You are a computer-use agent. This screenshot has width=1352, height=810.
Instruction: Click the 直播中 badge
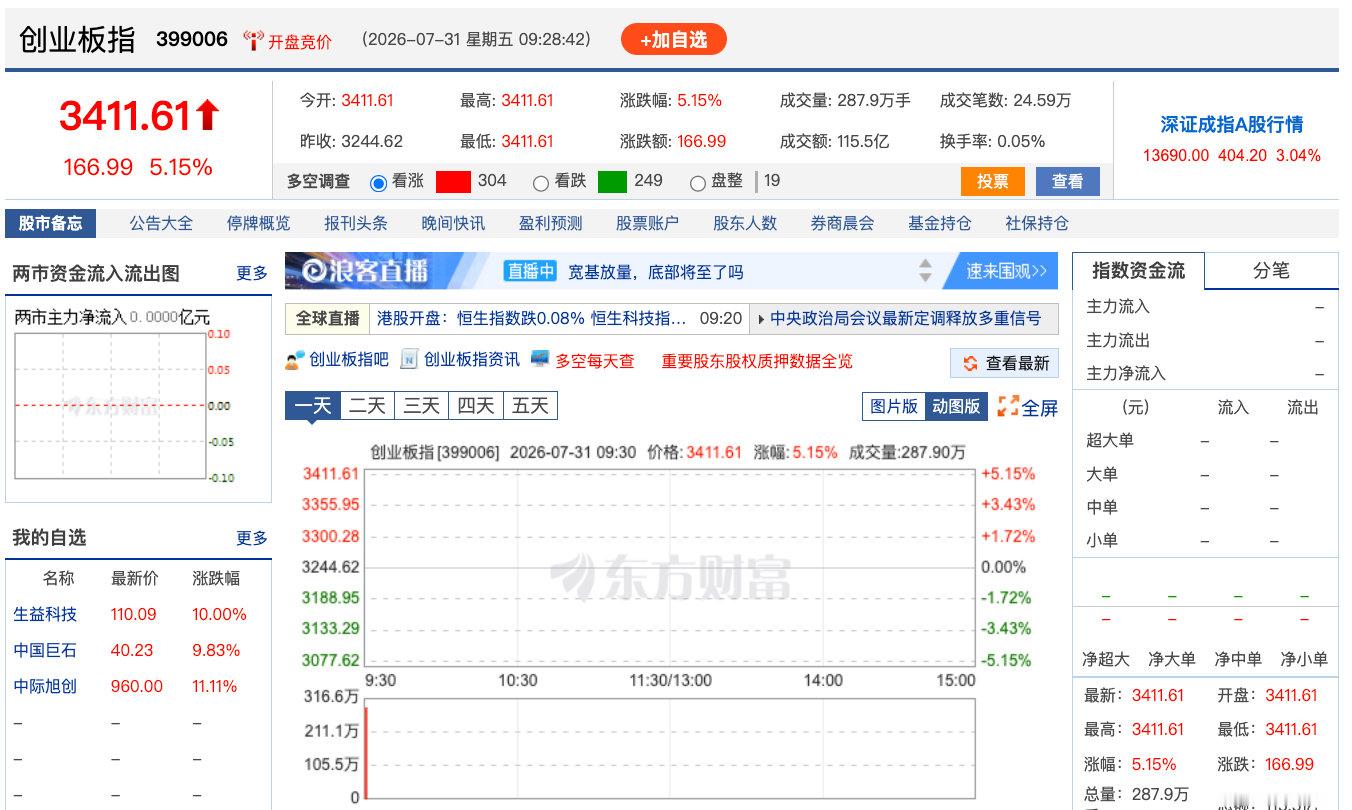pyautogui.click(x=530, y=271)
